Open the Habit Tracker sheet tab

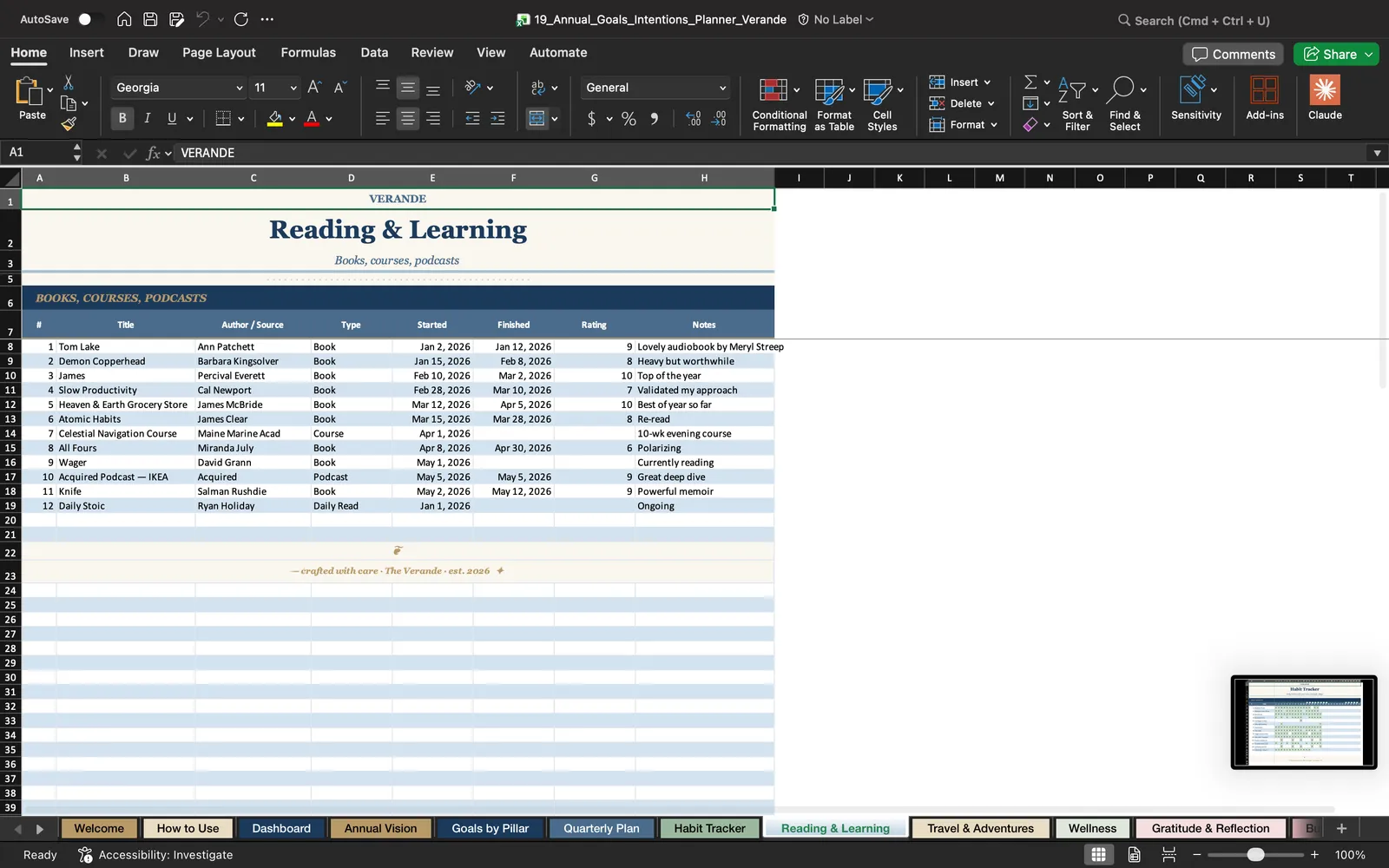tap(709, 828)
